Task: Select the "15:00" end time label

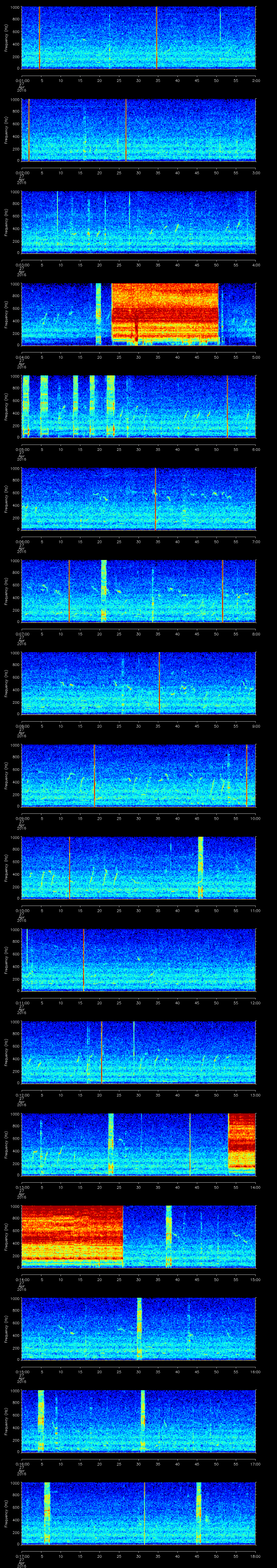Action: coord(256,1279)
